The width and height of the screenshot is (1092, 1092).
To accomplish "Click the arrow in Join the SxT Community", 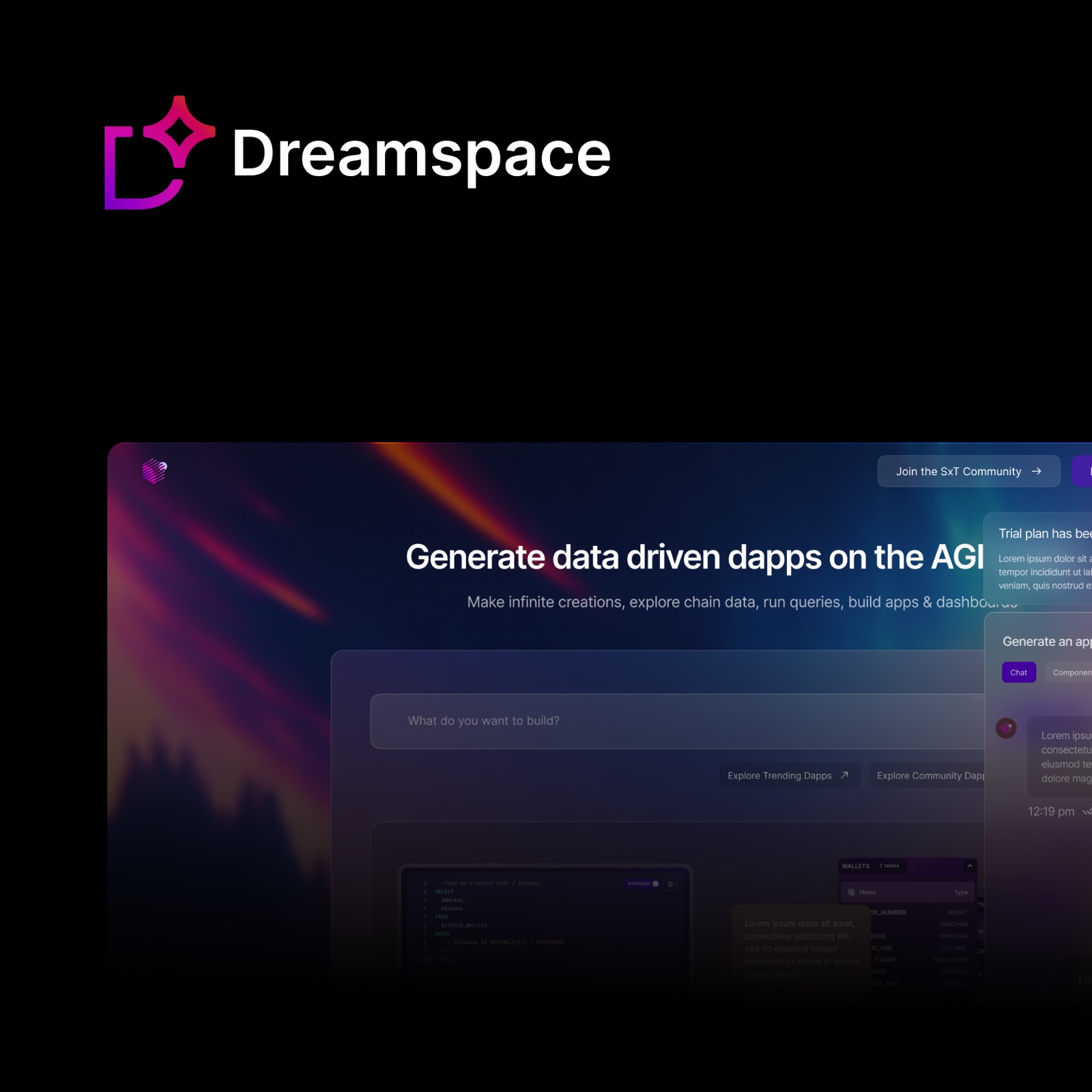I will click(1036, 471).
